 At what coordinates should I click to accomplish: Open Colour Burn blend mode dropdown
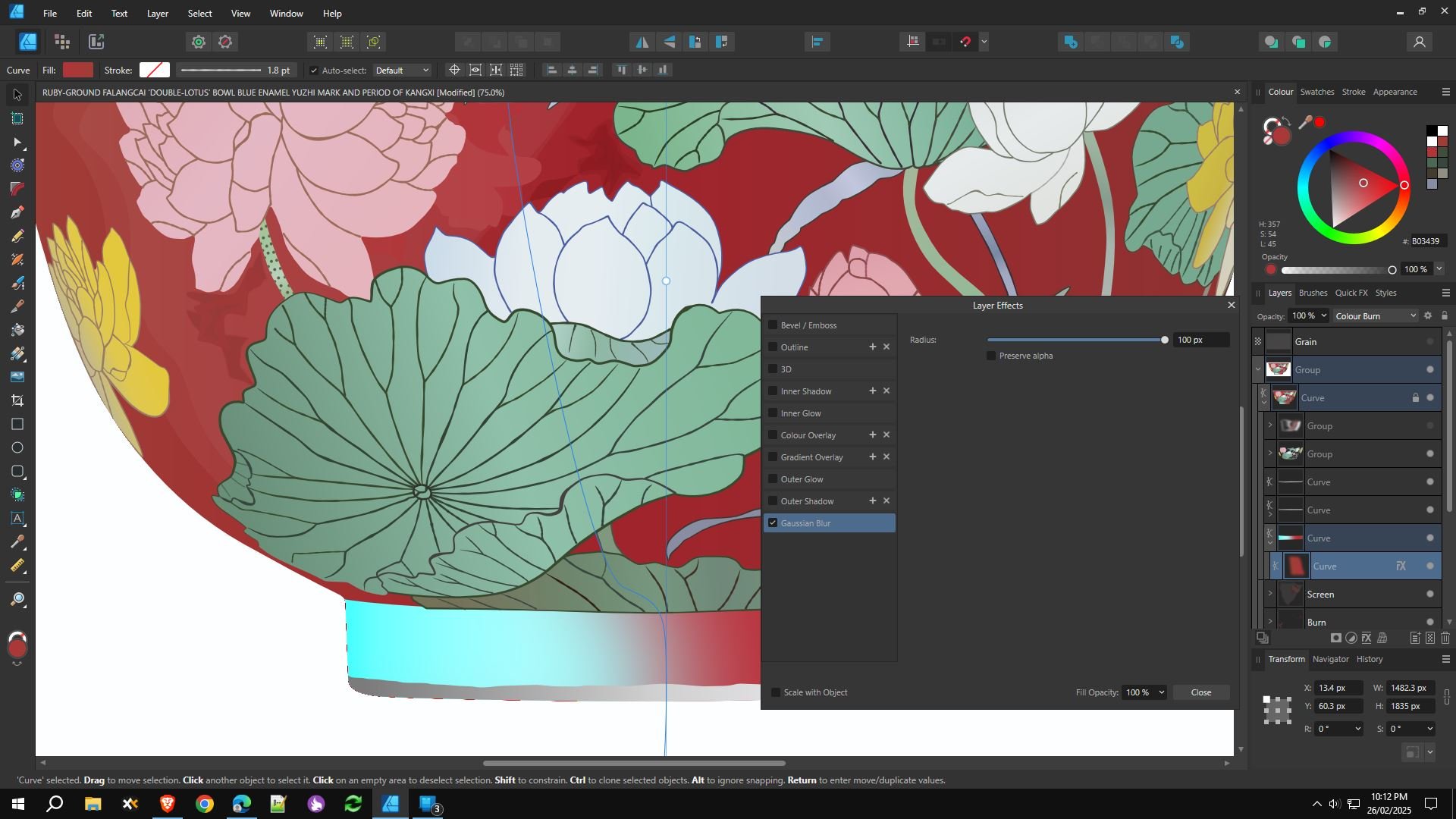(1375, 315)
